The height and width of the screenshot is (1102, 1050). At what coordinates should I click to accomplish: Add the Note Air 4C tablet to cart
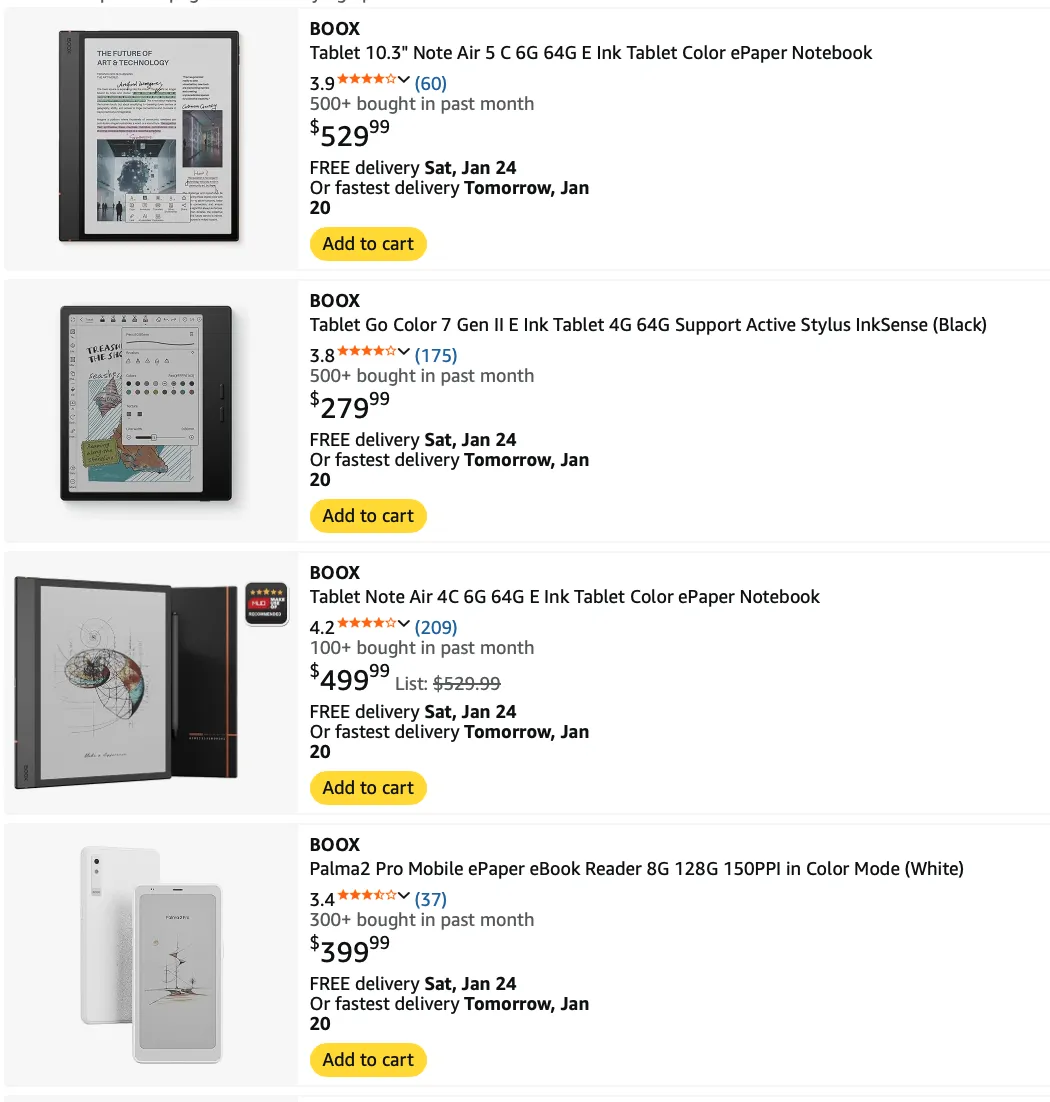pyautogui.click(x=368, y=788)
